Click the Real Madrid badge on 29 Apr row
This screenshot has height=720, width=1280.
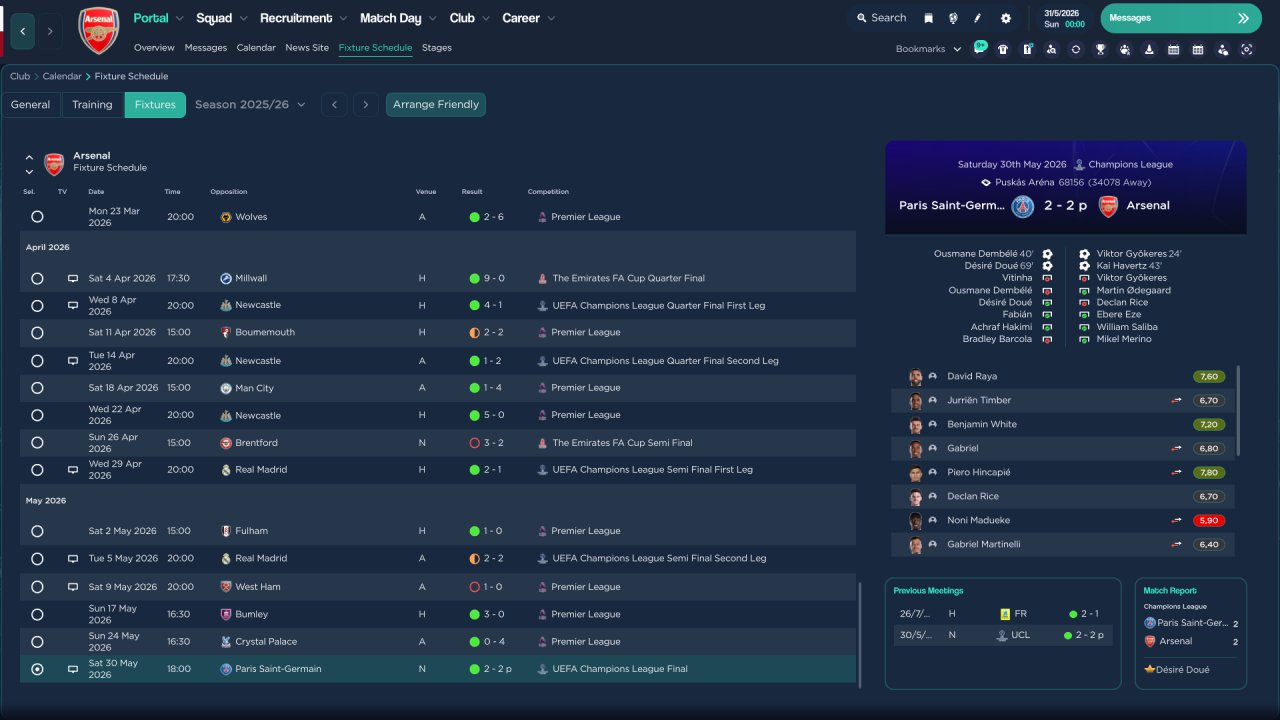tap(226, 470)
